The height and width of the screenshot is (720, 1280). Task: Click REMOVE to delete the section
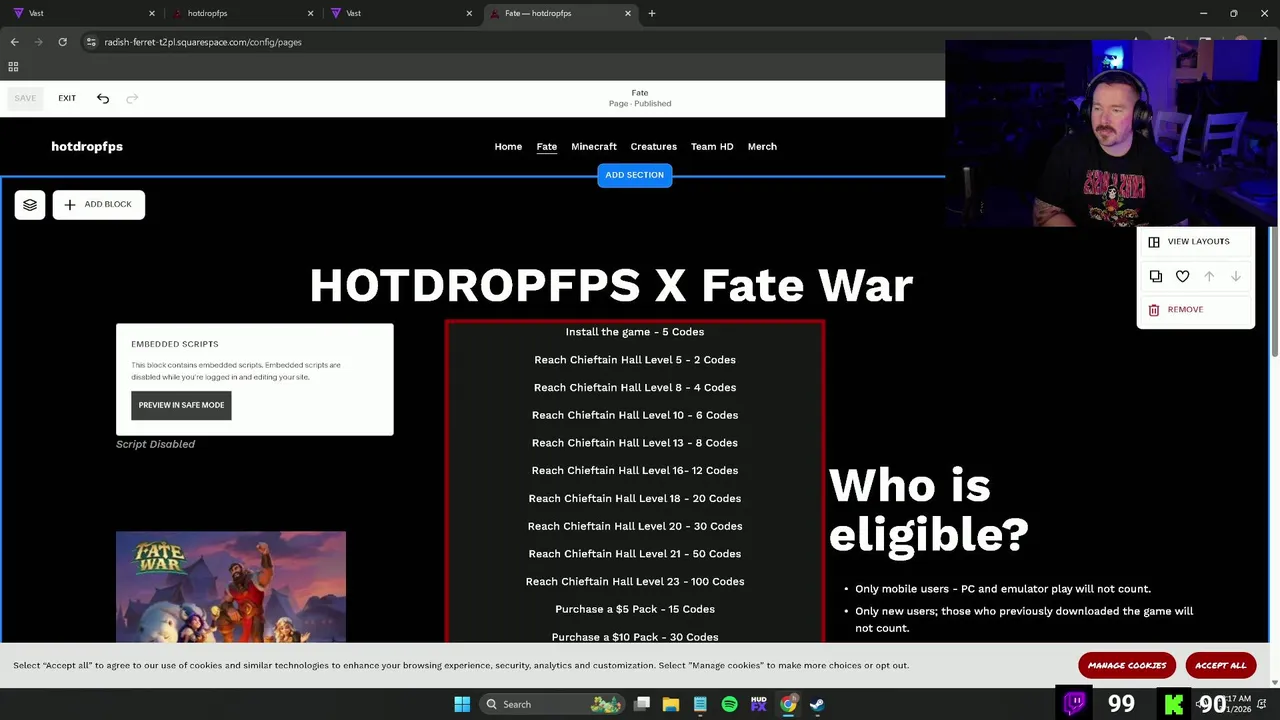coord(1176,310)
